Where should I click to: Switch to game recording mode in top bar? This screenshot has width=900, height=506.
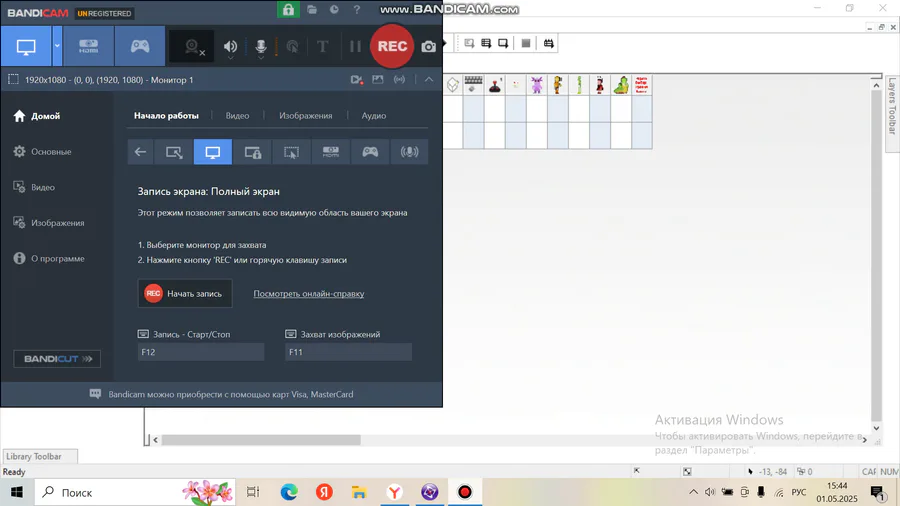pyautogui.click(x=139, y=46)
